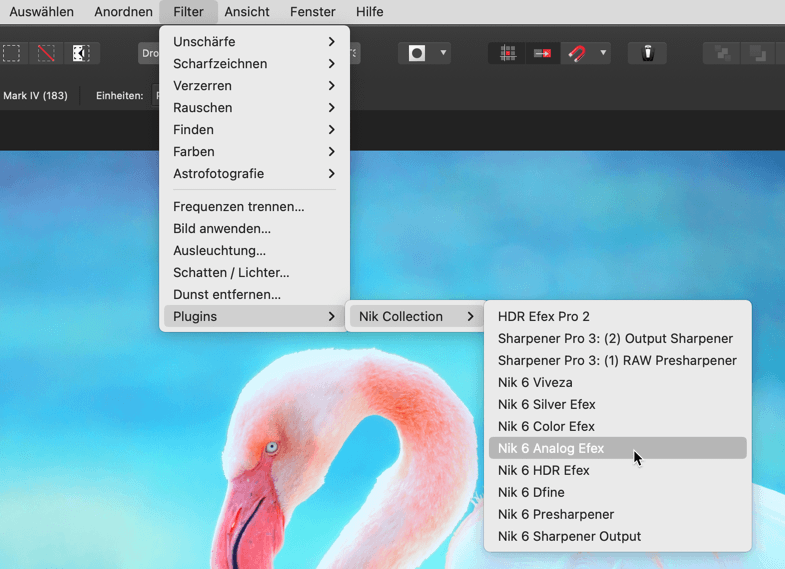Launch Nik 6 Silver Efex plugin
785x569 pixels.
[617, 405]
